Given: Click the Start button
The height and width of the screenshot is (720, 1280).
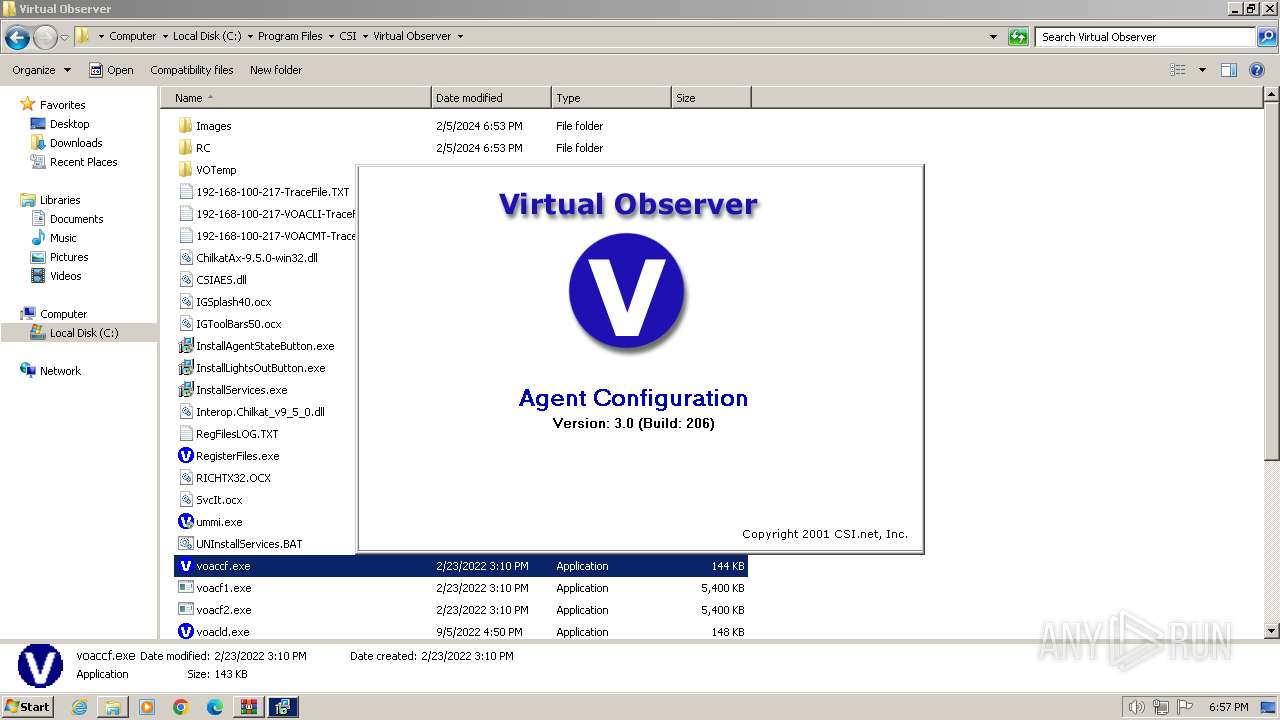Looking at the screenshot, I should (28, 707).
